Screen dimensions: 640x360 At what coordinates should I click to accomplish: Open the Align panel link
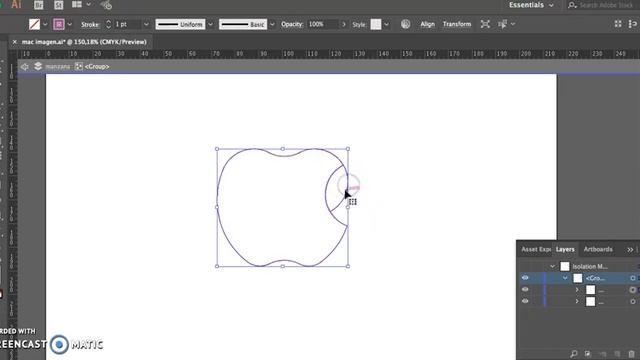(427, 24)
